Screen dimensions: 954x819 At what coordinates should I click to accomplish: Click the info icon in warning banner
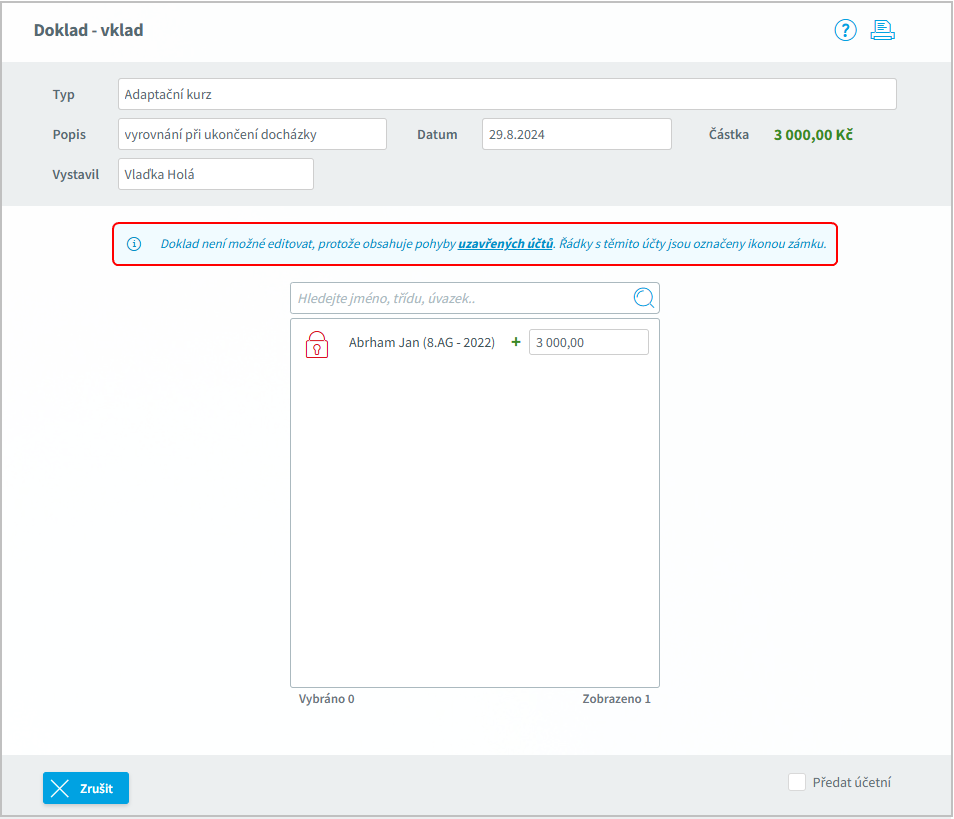click(134, 244)
